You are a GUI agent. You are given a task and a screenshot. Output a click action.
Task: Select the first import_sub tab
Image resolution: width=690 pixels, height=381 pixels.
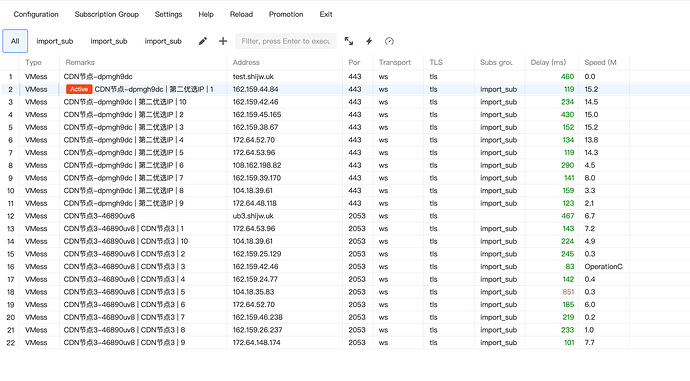point(55,41)
